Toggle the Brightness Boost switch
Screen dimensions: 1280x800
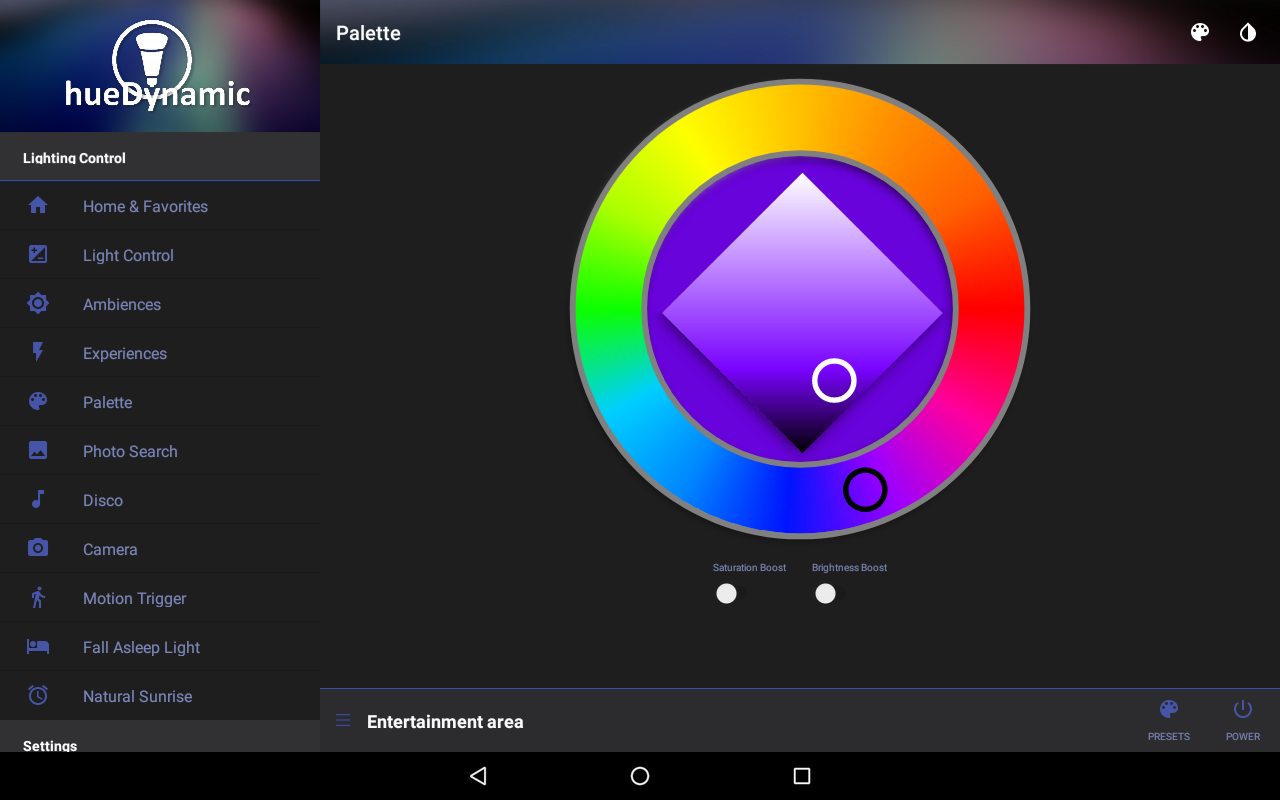(829, 594)
